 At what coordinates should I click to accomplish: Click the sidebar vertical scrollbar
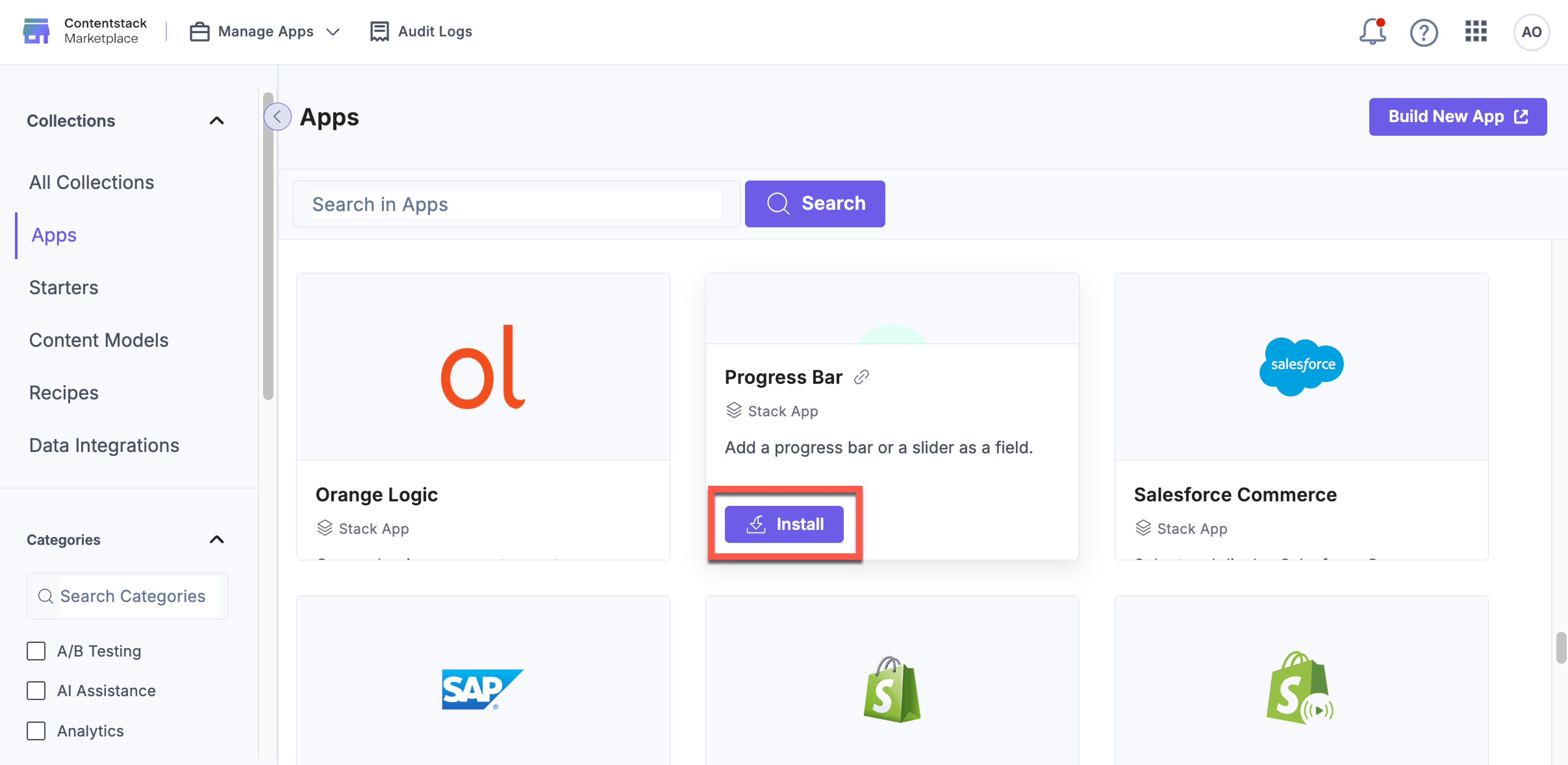pyautogui.click(x=268, y=246)
